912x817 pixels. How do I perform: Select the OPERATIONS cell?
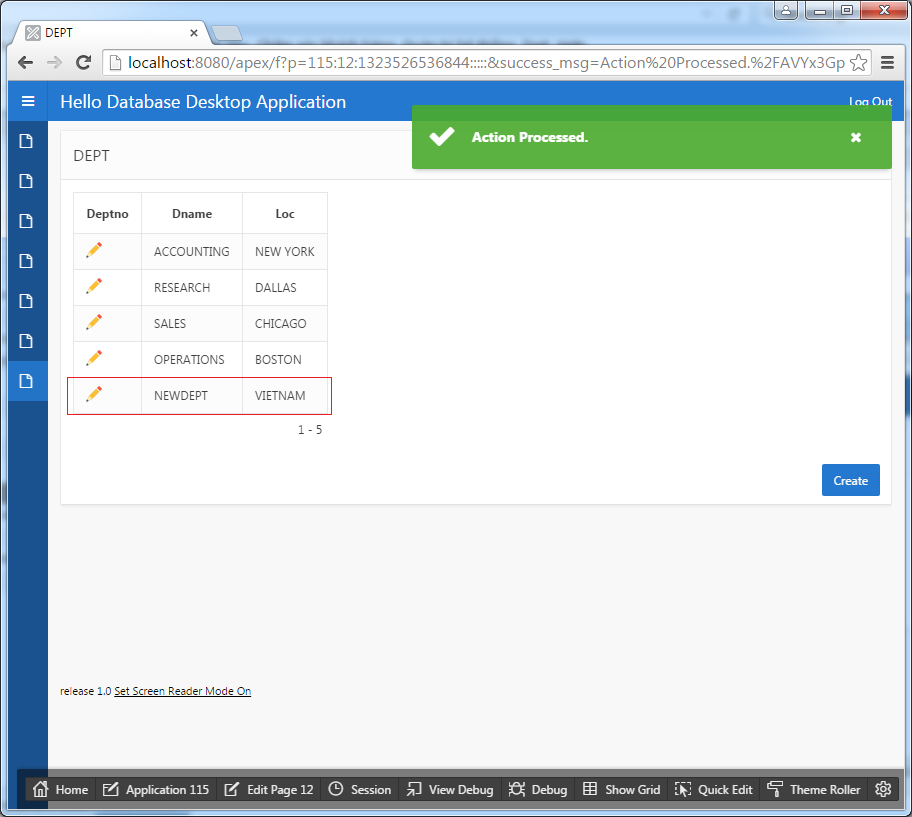click(192, 359)
